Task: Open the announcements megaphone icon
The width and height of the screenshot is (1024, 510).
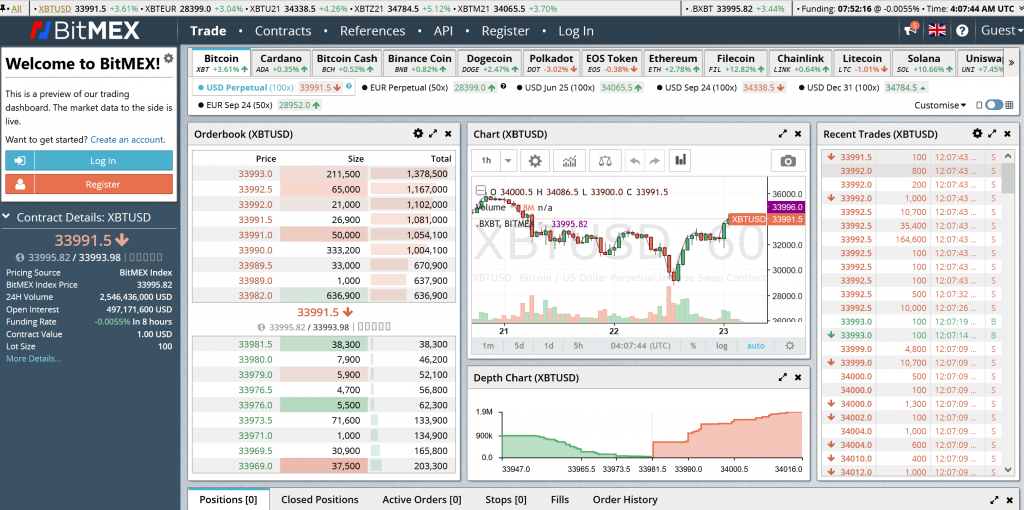Action: tap(910, 30)
